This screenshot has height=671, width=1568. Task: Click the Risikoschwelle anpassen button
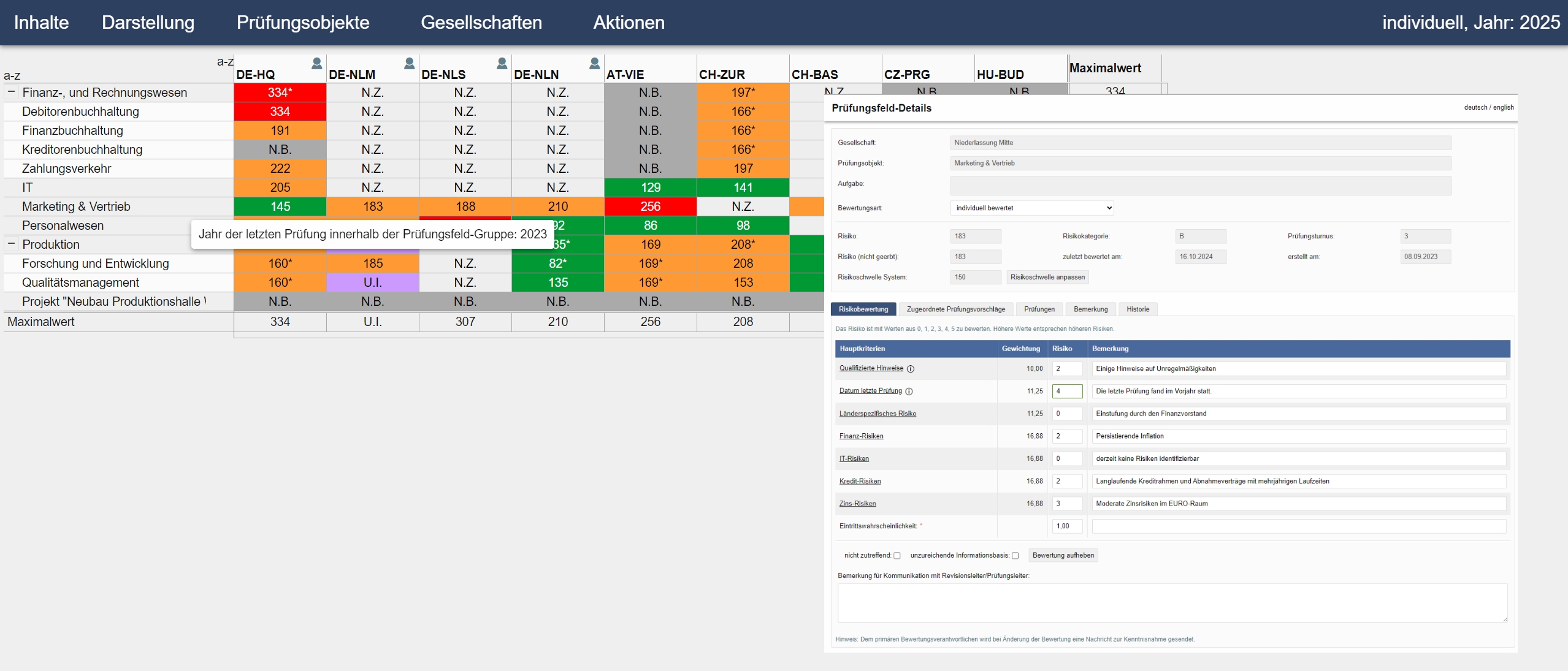coord(1047,278)
